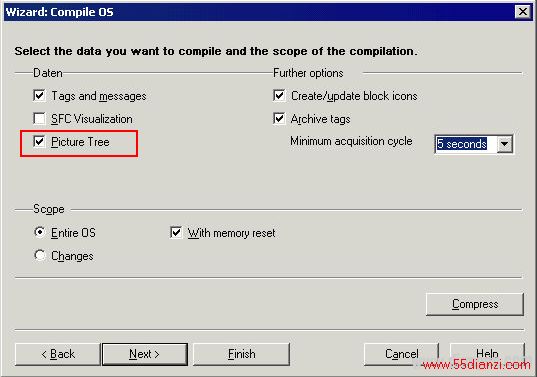The height and width of the screenshot is (377, 537).
Task: Click the Wizard: Compile OS title bar
Action: click(x=259, y=12)
